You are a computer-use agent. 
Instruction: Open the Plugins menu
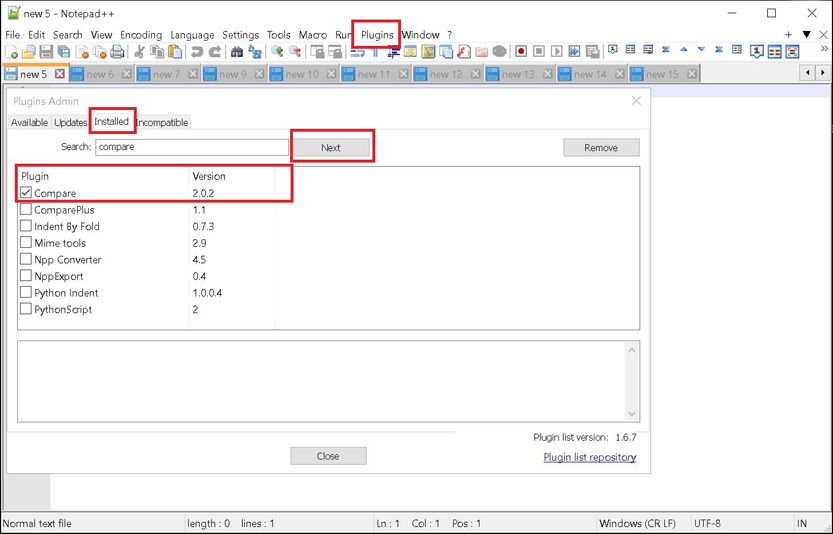[377, 35]
